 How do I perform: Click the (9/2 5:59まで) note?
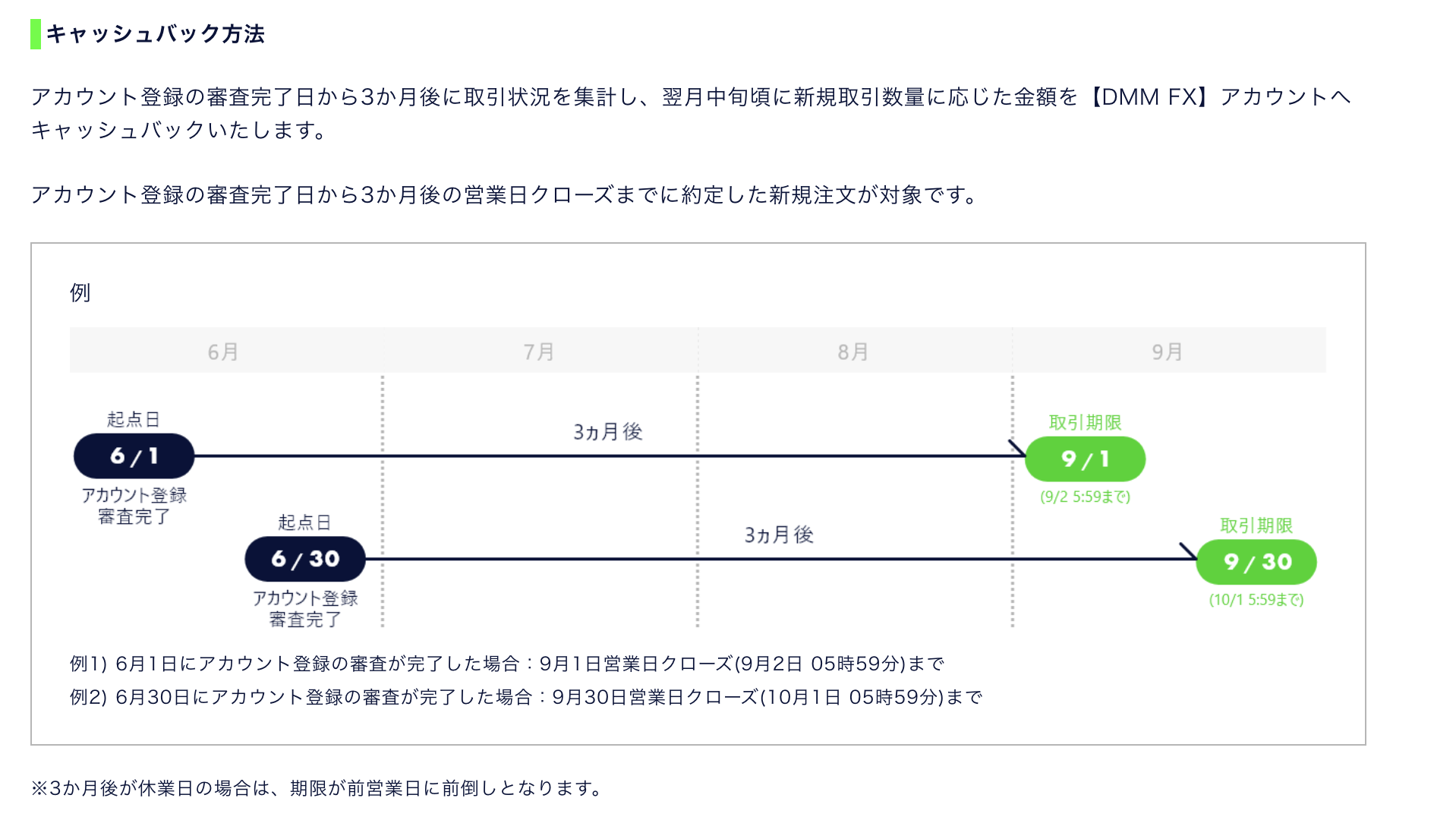click(1085, 497)
